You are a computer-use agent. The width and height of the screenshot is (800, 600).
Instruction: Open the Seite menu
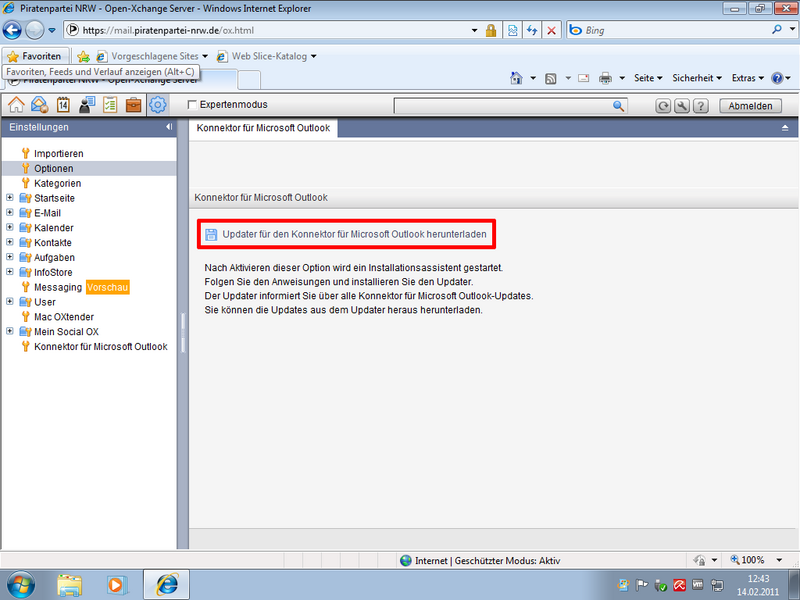(648, 78)
